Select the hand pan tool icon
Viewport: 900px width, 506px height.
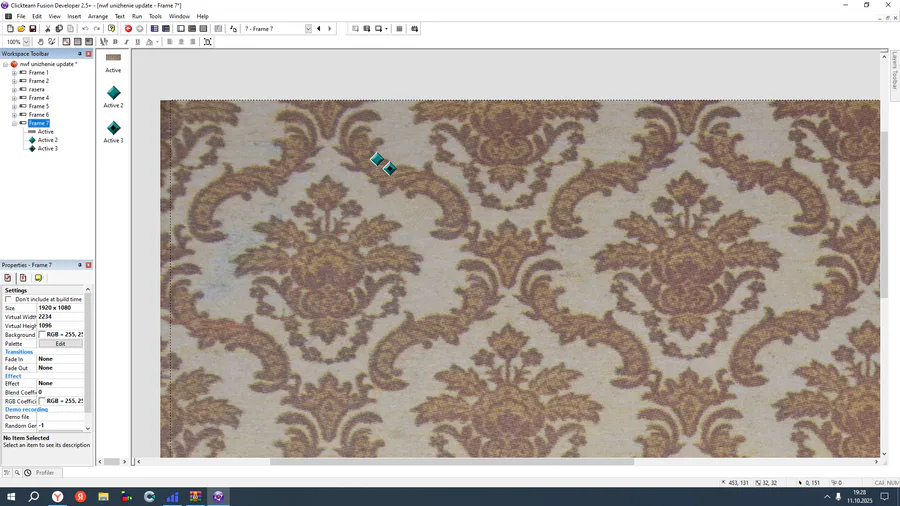(40, 42)
